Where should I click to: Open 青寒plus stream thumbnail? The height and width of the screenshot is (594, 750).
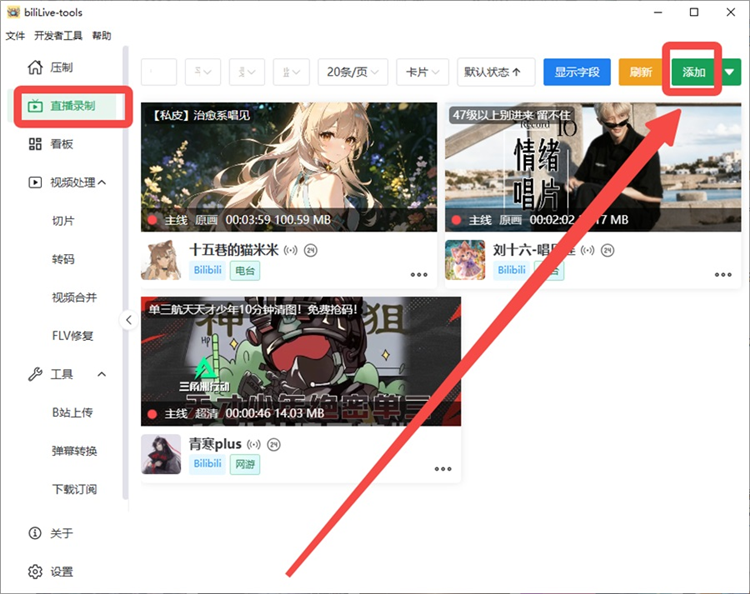301,361
